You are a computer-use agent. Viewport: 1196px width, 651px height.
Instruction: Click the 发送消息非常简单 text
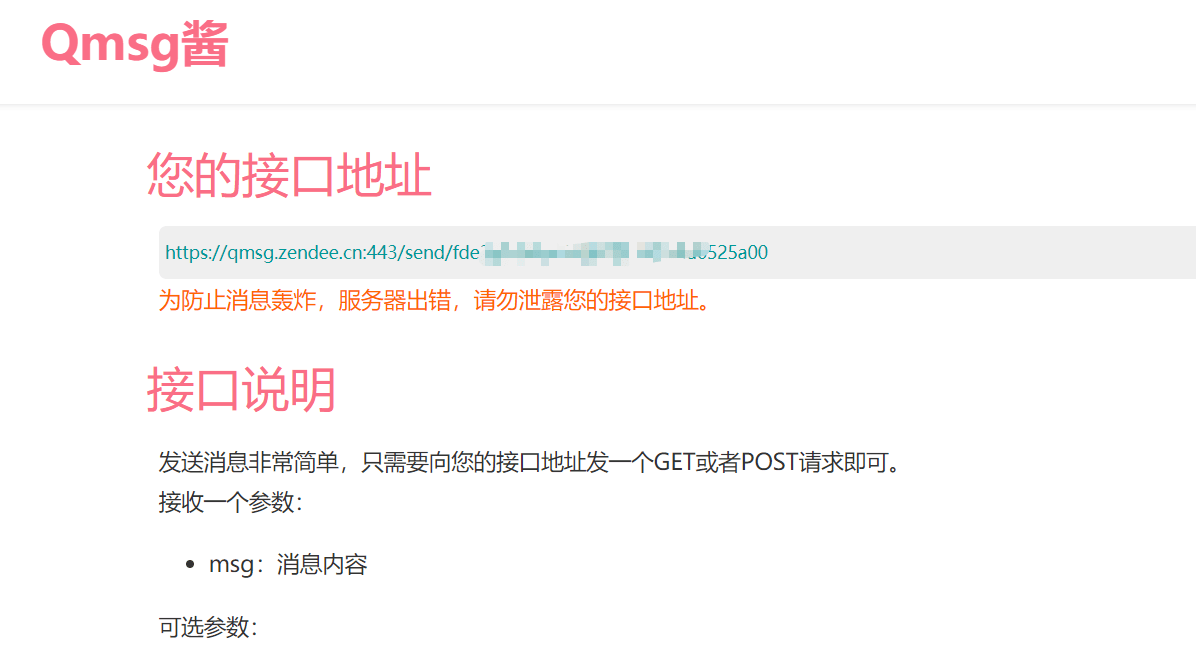coord(249,462)
